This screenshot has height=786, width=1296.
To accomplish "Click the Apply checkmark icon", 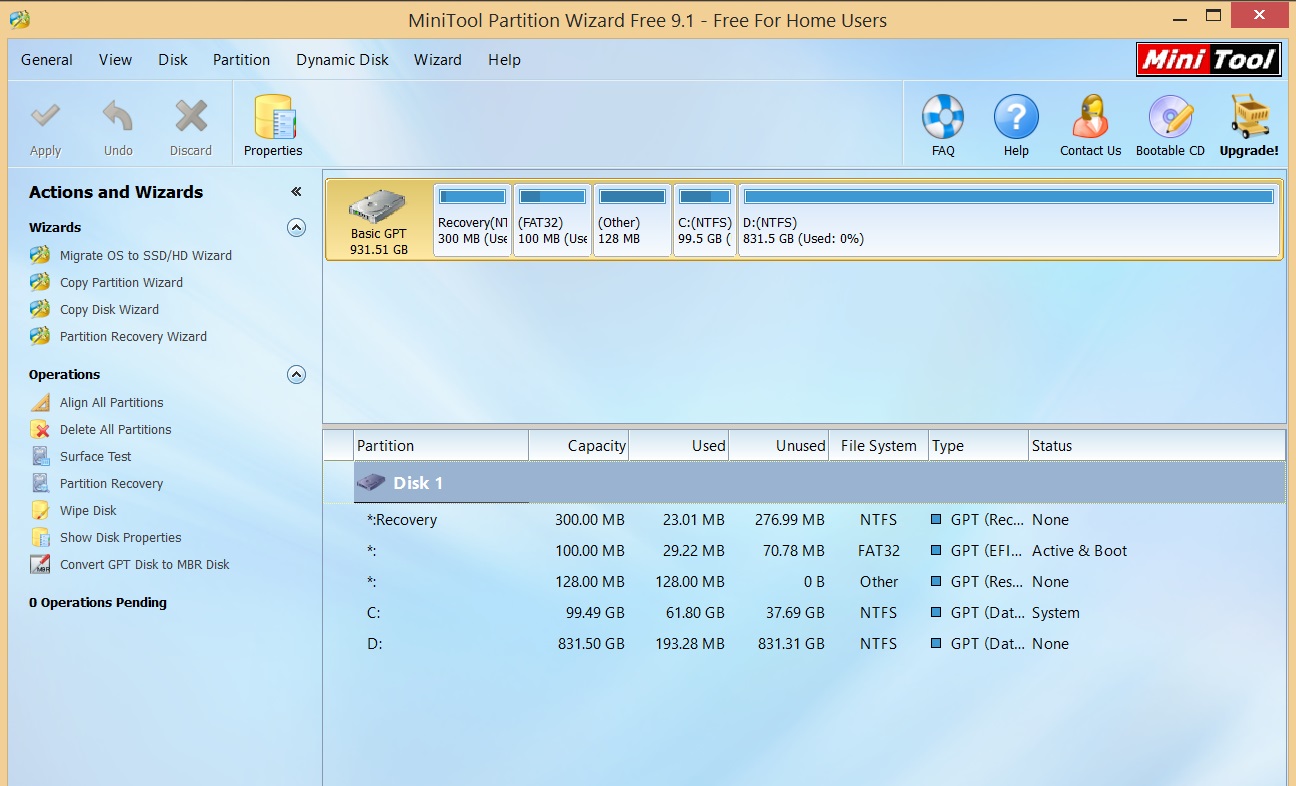I will [45, 116].
